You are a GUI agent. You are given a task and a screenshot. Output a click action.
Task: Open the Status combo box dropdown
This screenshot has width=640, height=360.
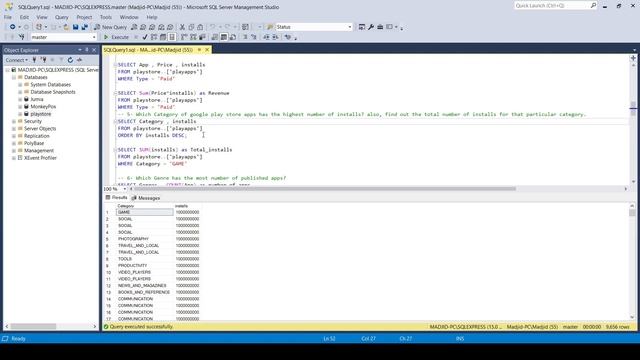349,27
